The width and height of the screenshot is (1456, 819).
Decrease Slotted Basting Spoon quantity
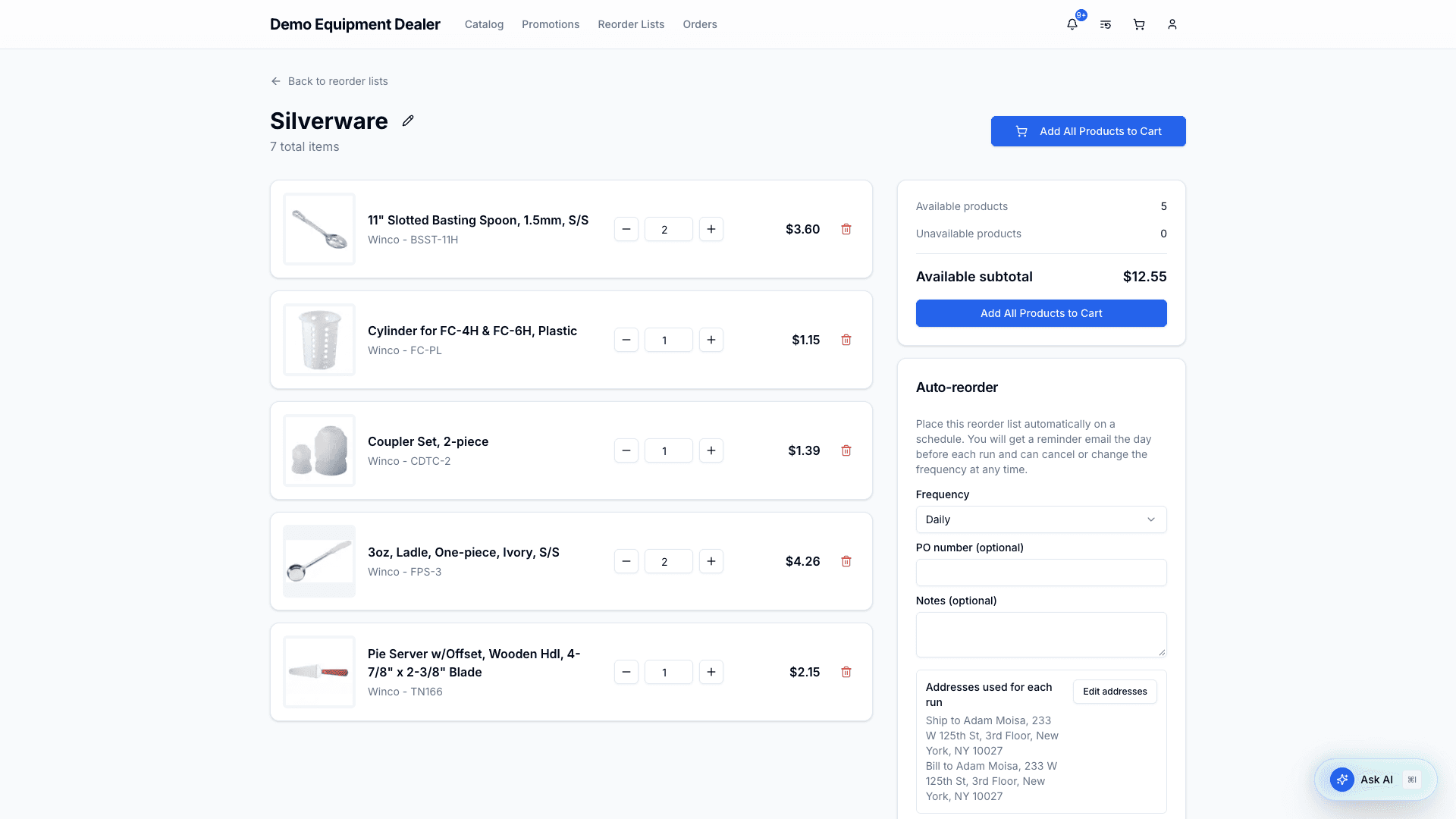626,229
